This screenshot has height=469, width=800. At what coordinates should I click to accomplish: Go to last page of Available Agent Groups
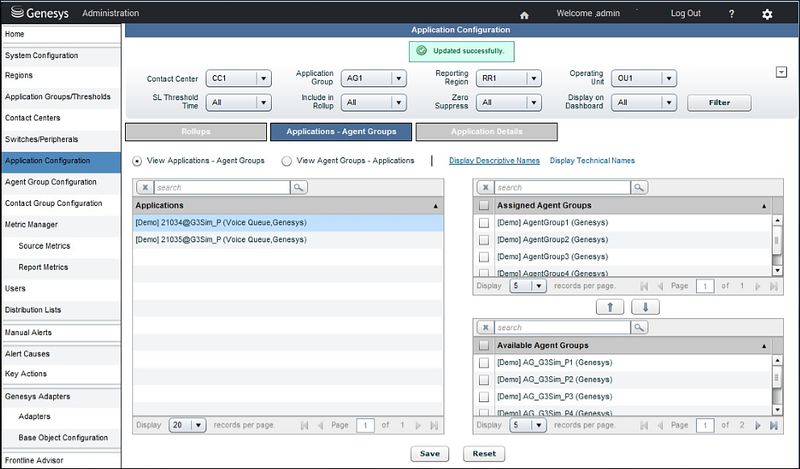pyautogui.click(x=773, y=425)
